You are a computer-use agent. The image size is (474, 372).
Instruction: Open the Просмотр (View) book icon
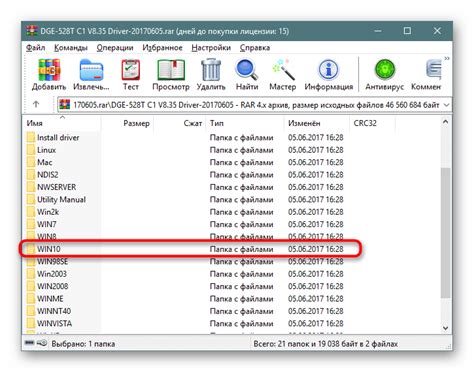tap(171, 70)
